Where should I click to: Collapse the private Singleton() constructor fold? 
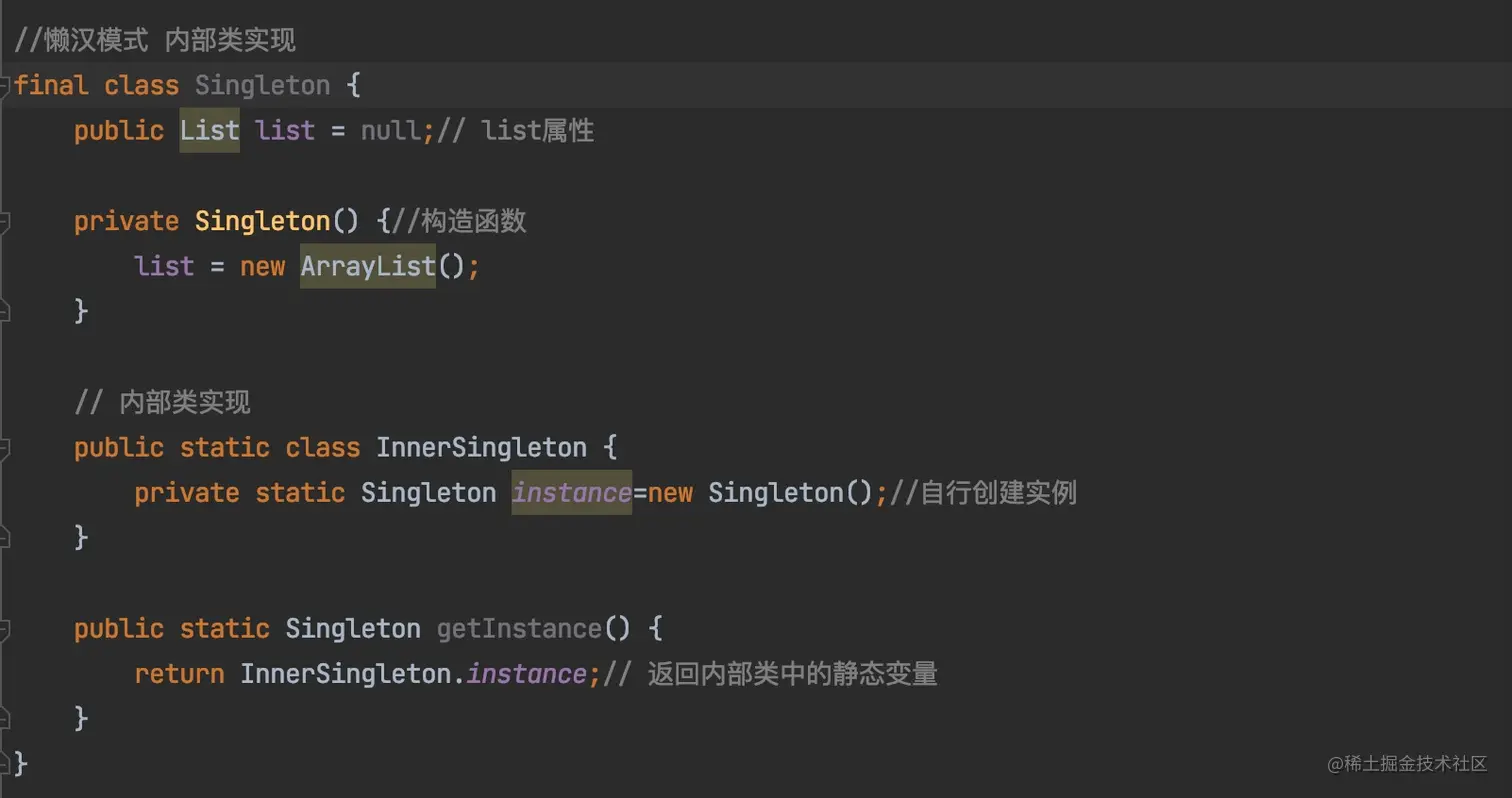coord(5,221)
